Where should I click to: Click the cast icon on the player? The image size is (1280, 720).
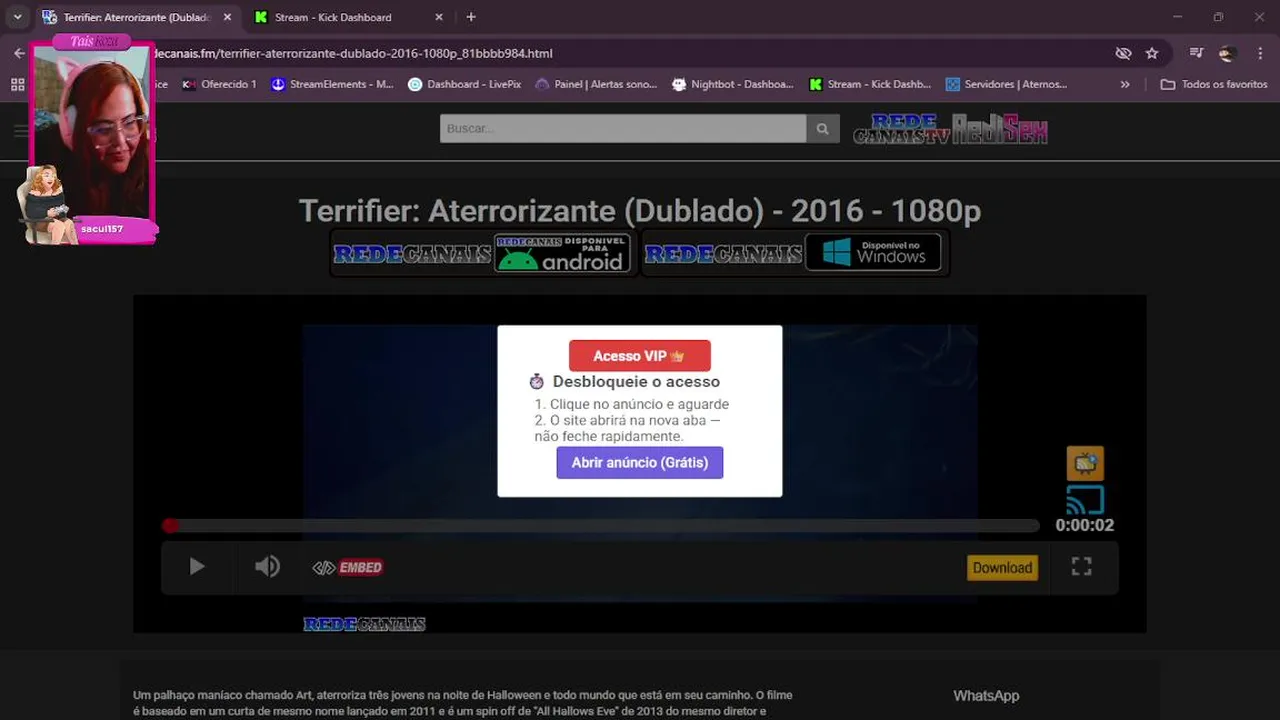click(x=1085, y=499)
